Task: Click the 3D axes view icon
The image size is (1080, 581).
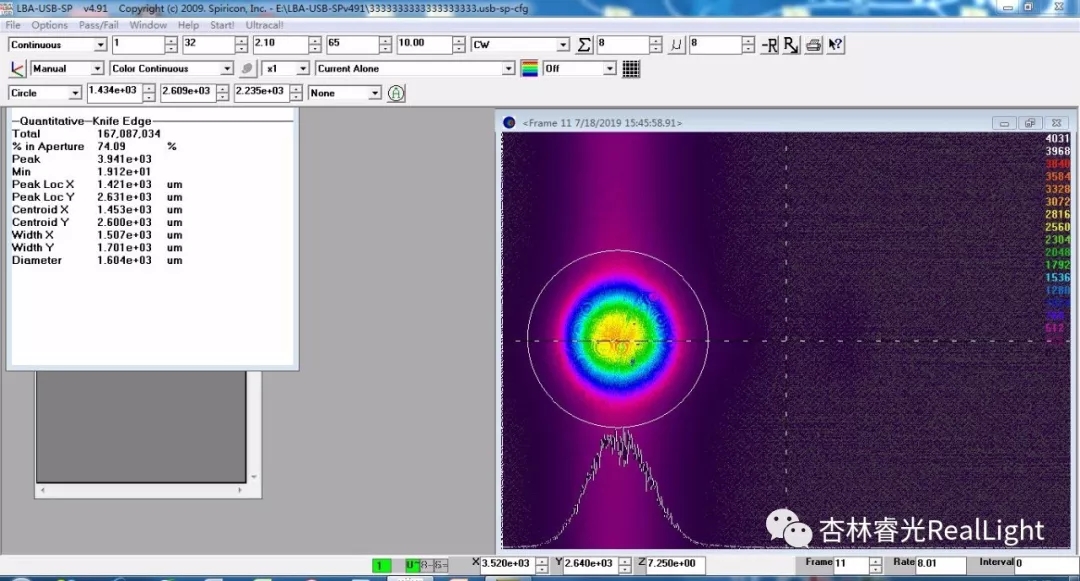Action: coord(17,69)
